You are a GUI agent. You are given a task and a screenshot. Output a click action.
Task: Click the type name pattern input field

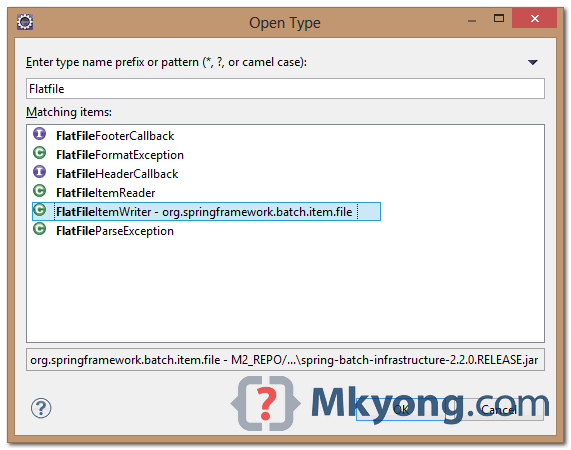285,88
